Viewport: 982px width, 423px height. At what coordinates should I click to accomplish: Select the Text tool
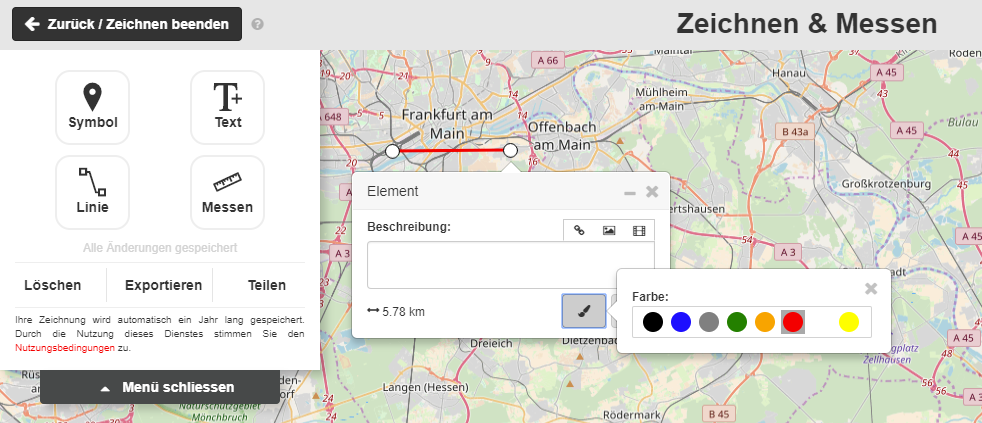pyautogui.click(x=228, y=107)
